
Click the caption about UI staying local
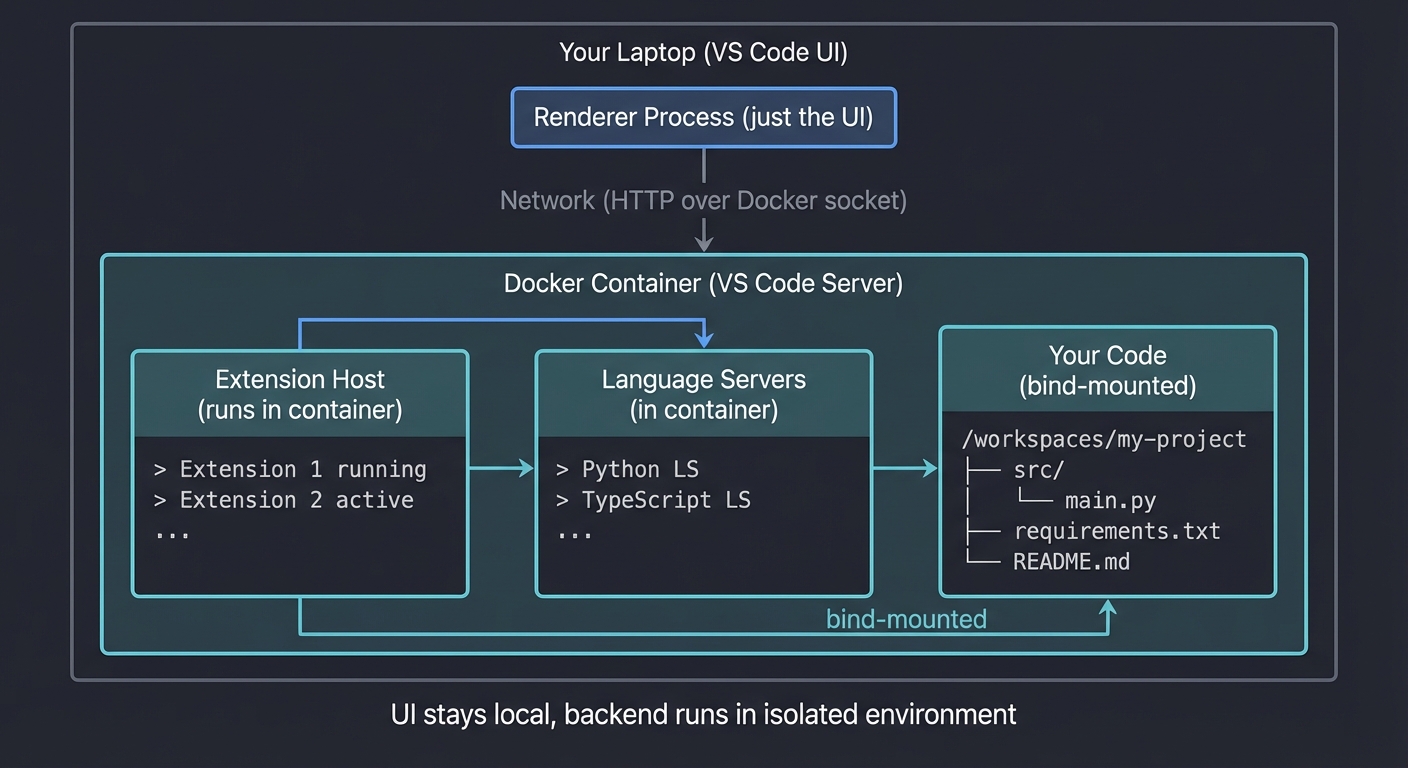pyautogui.click(x=703, y=714)
